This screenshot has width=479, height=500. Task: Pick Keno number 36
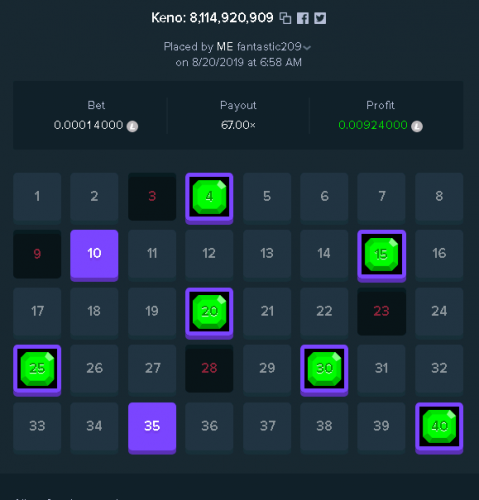[x=209, y=428]
